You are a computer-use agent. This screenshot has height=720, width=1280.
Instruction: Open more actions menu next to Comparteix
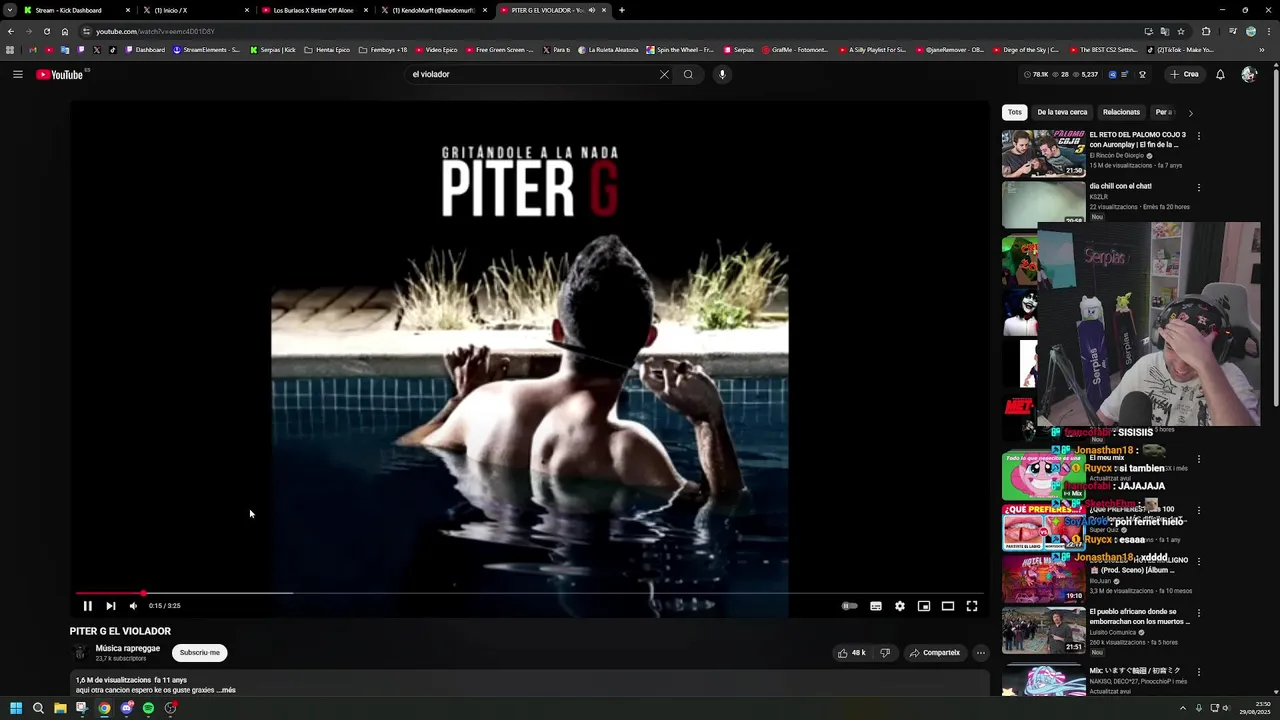(x=981, y=653)
